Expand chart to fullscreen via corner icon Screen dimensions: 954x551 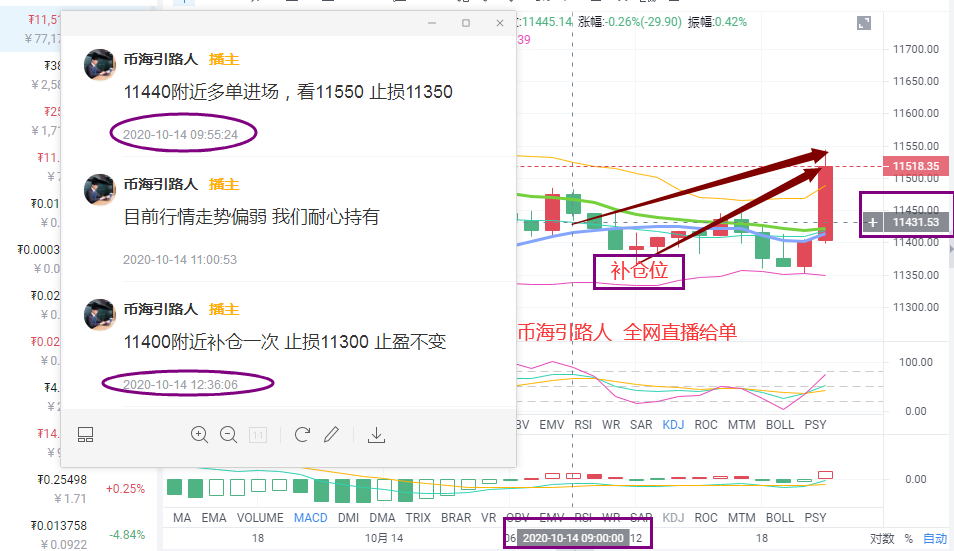click(864, 23)
